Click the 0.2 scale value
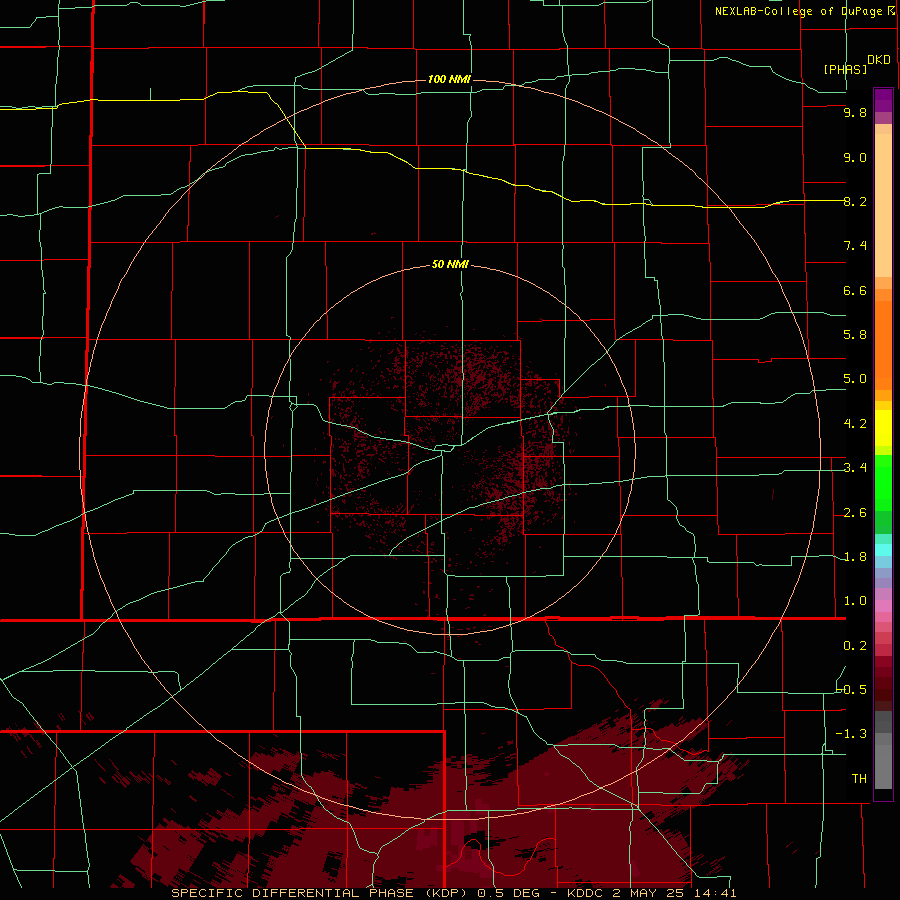Viewport: 900px width, 900px height. [x=855, y=646]
